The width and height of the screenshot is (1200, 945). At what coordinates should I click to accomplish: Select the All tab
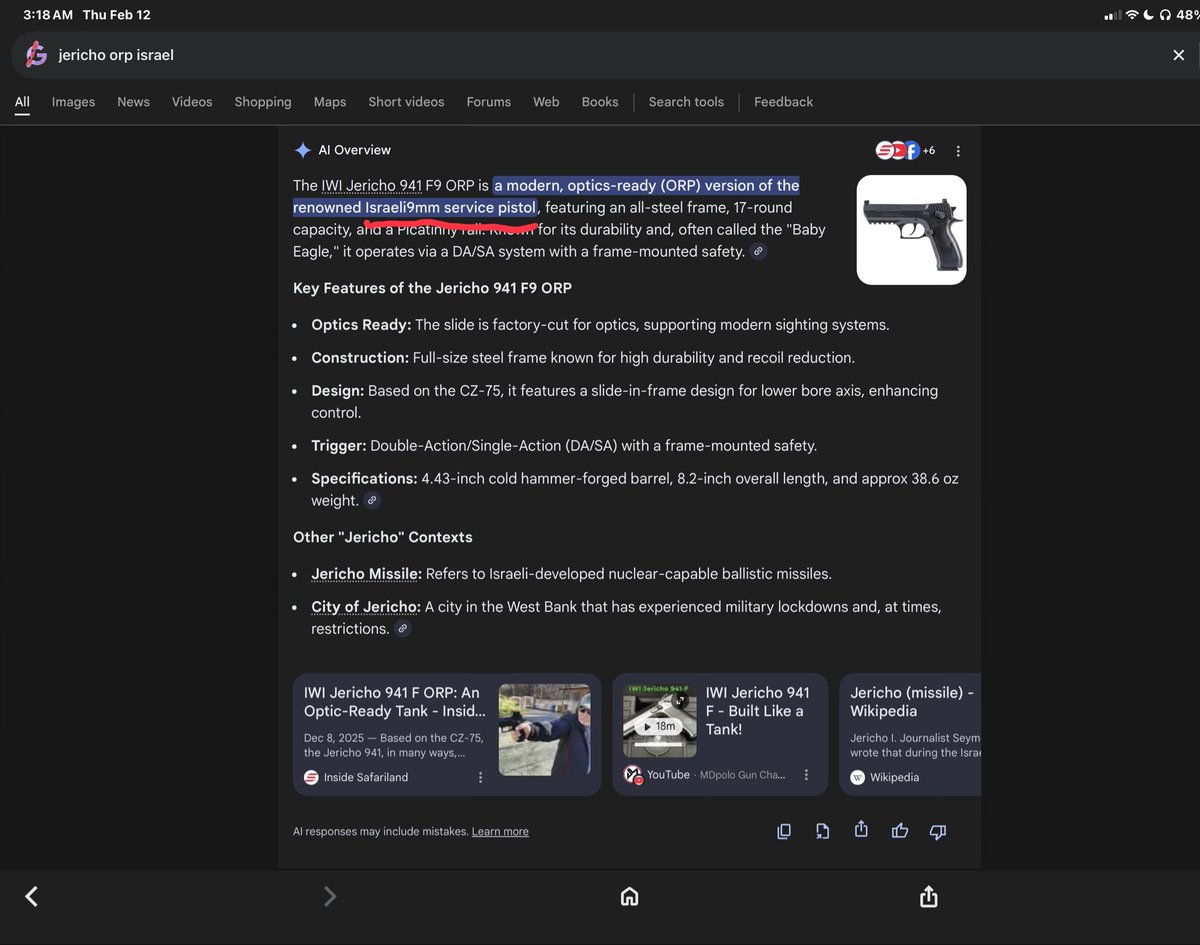[x=22, y=102]
